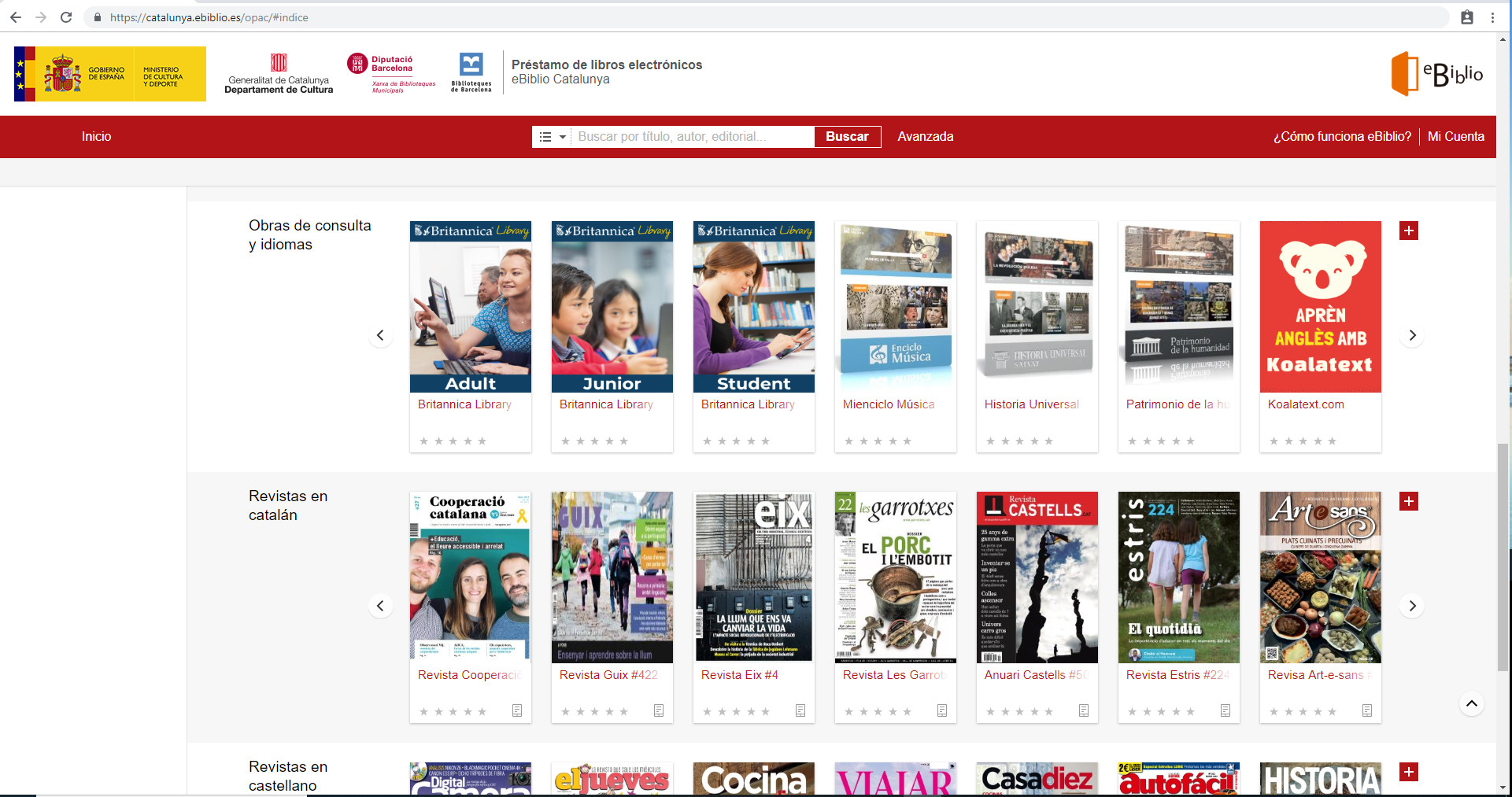Click document icon on Revista Guix card
The width and height of the screenshot is (1512, 797).
click(x=659, y=710)
